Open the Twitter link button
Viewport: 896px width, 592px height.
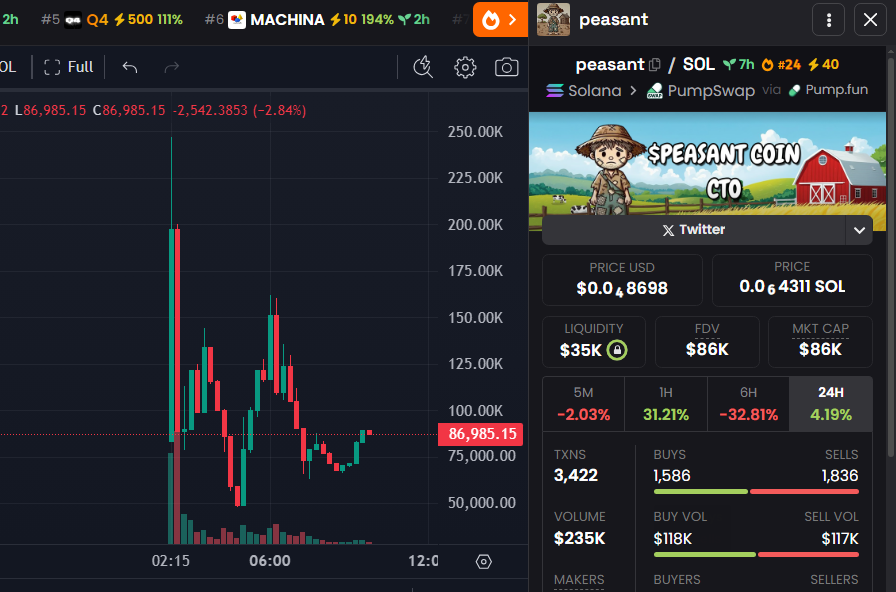tap(694, 230)
